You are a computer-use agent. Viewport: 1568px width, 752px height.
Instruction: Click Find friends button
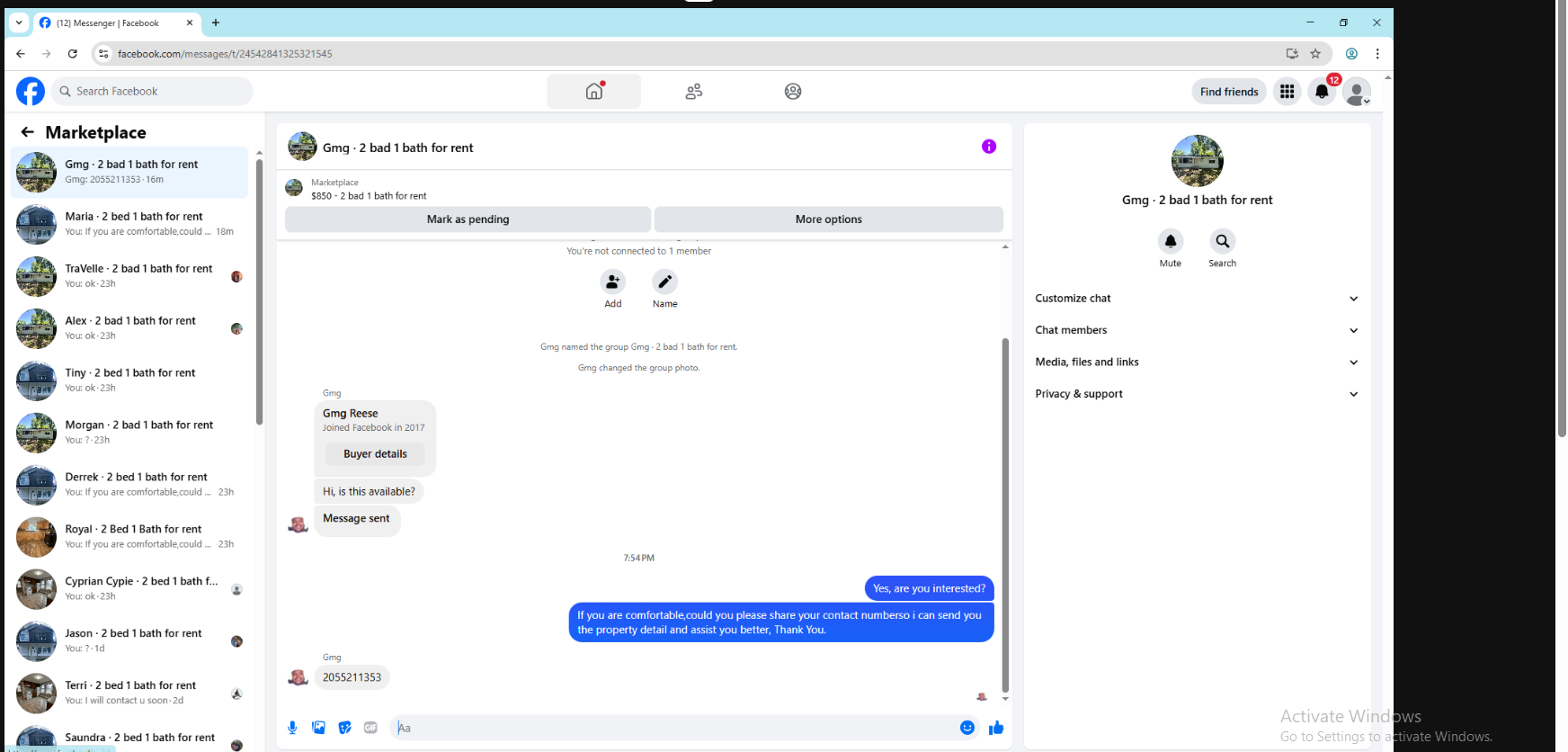point(1229,92)
